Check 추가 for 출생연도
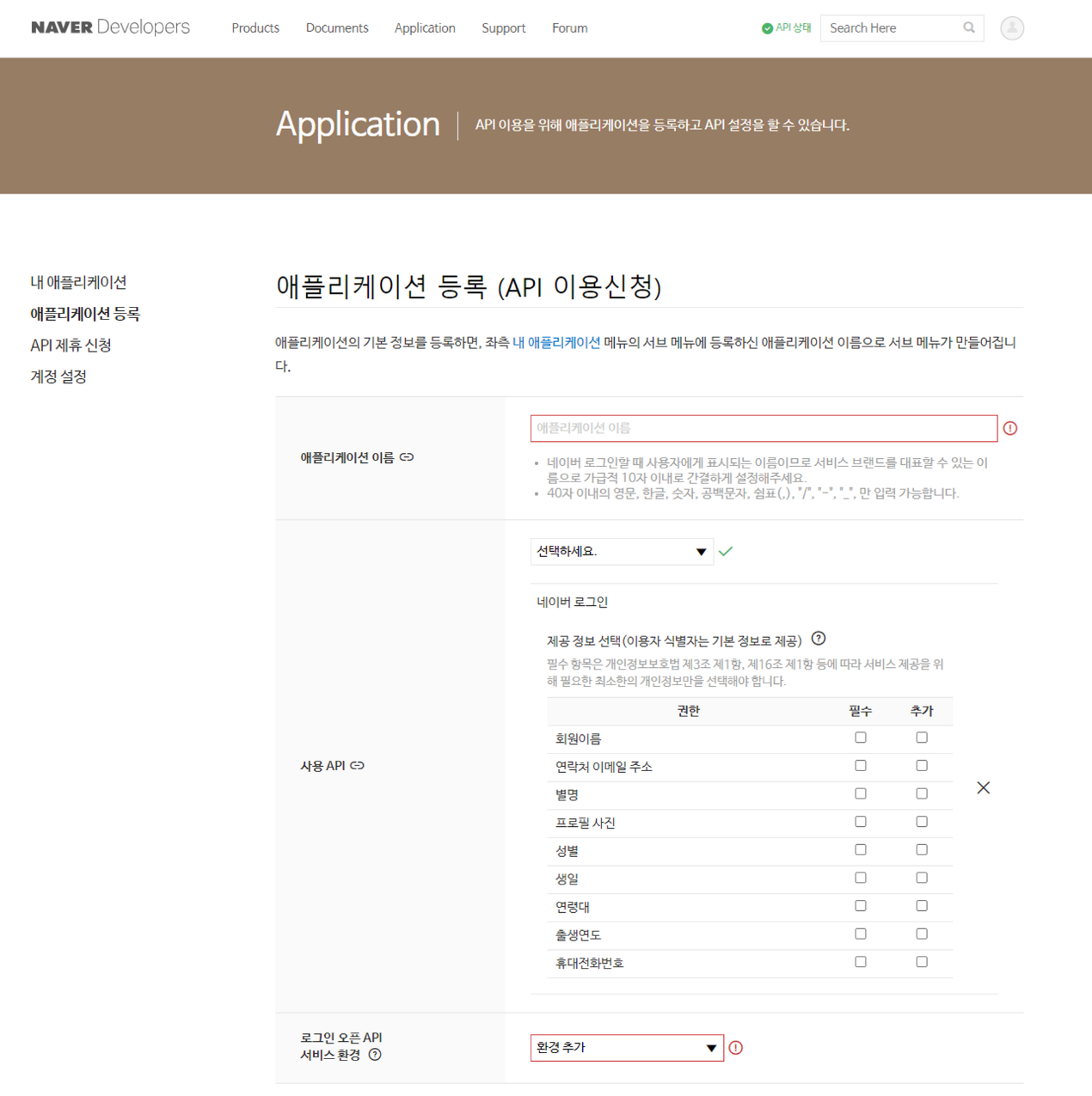Image resolution: width=1092 pixels, height=1096 pixels. (922, 934)
